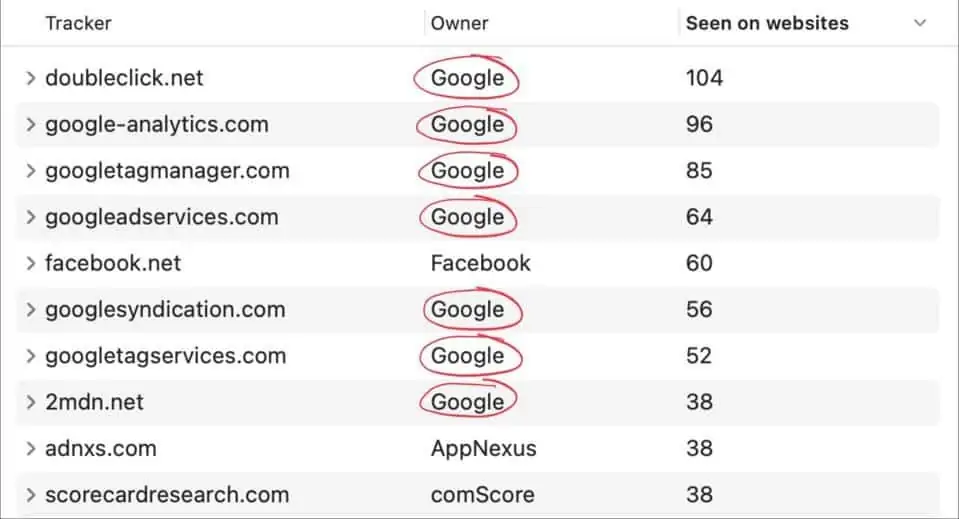Select the adnxs.com tracker name
The height and width of the screenshot is (519, 959).
pos(100,448)
